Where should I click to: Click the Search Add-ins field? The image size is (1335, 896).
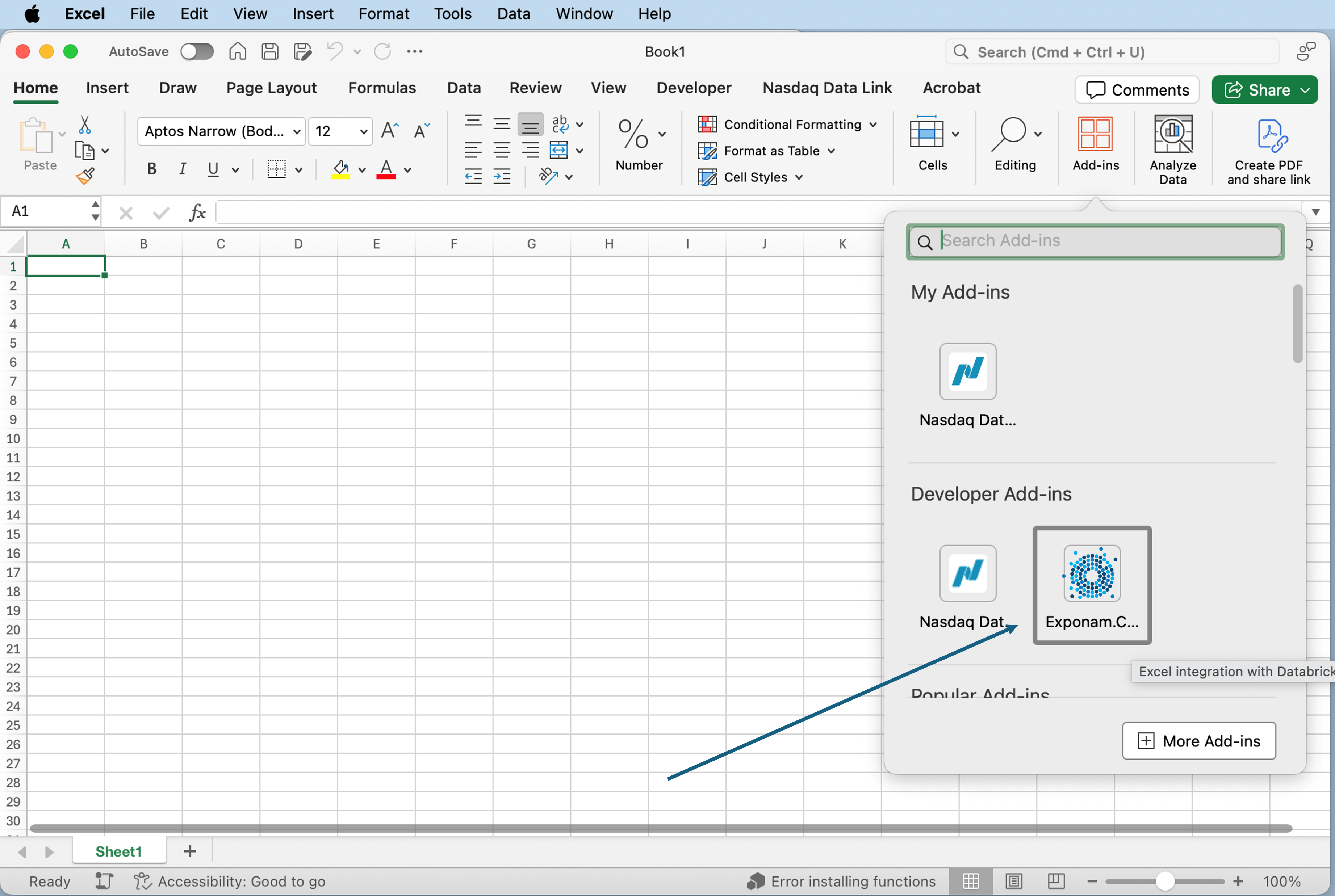point(1094,241)
